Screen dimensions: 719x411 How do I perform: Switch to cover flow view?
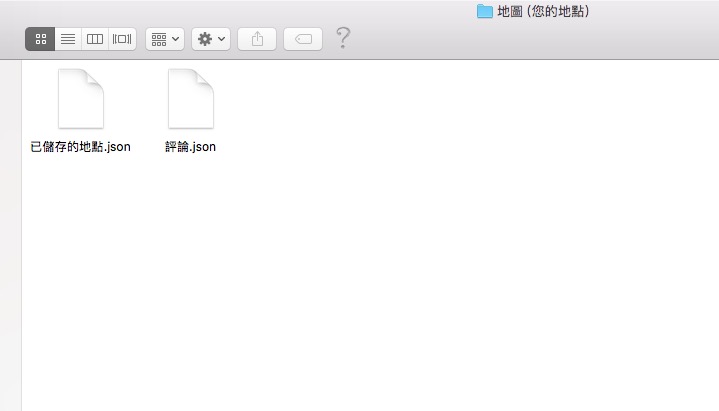click(x=122, y=39)
